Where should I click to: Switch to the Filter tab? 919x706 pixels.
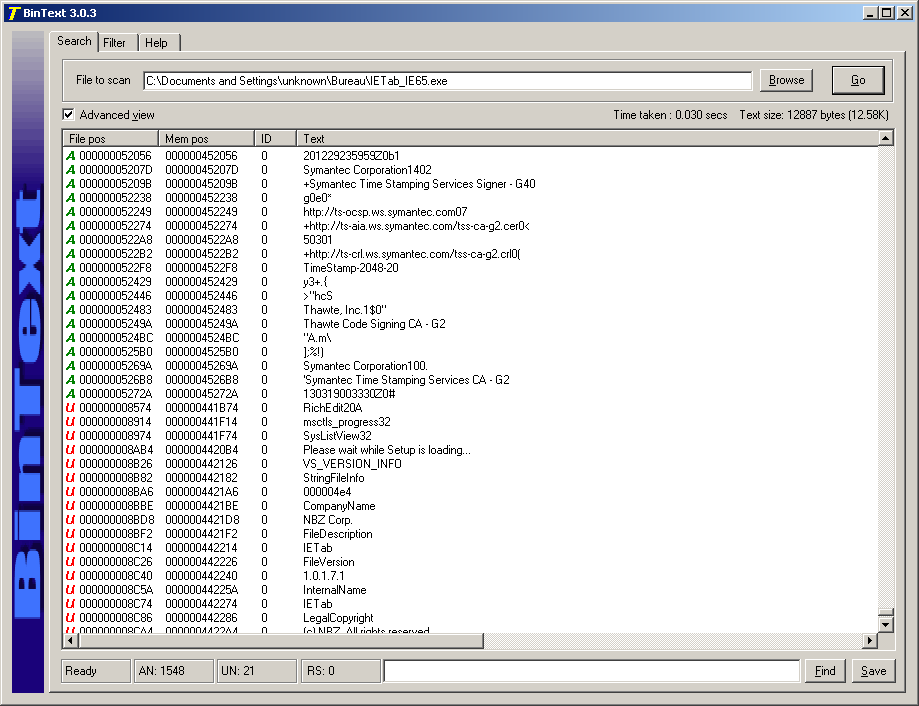pyautogui.click(x=115, y=43)
